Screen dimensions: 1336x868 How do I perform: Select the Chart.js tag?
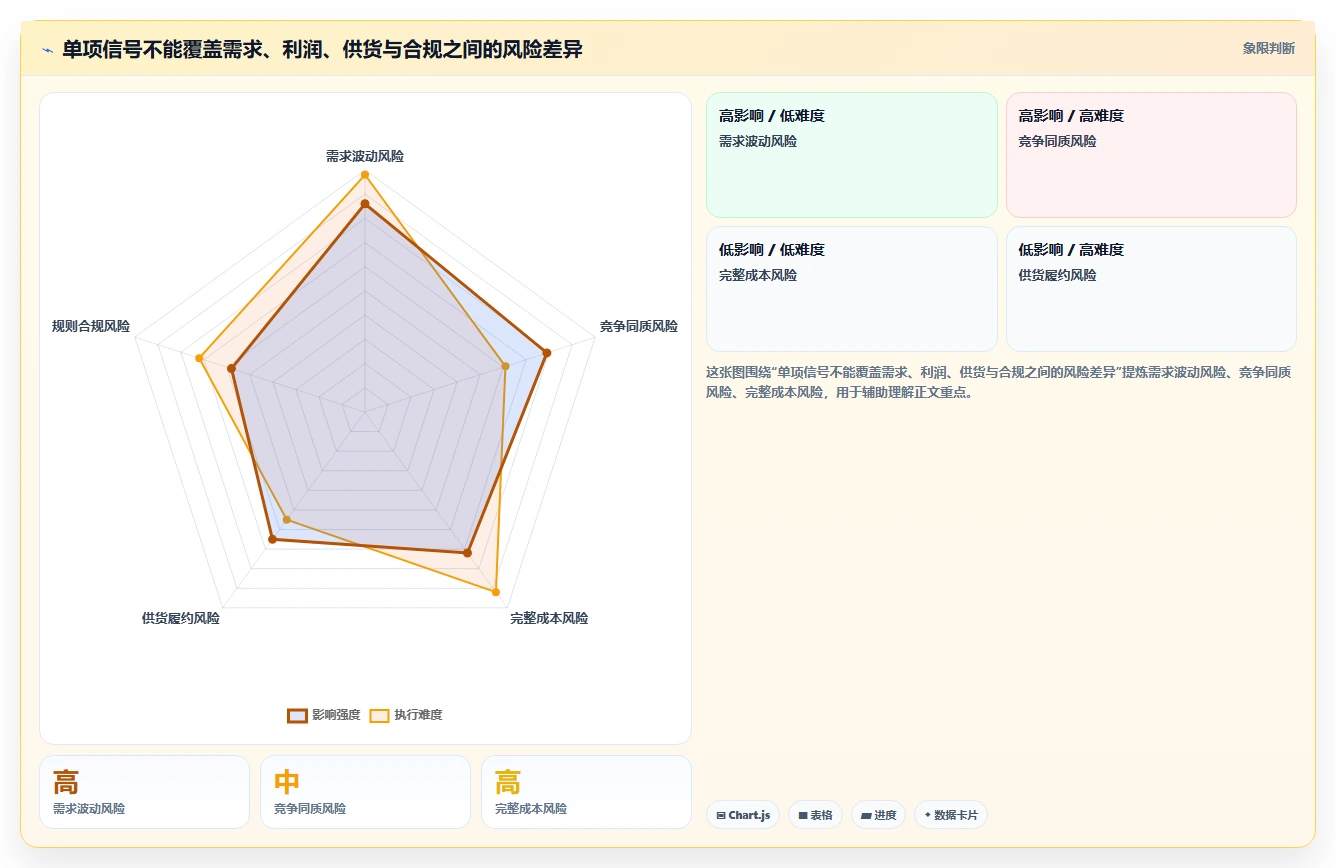pos(743,815)
